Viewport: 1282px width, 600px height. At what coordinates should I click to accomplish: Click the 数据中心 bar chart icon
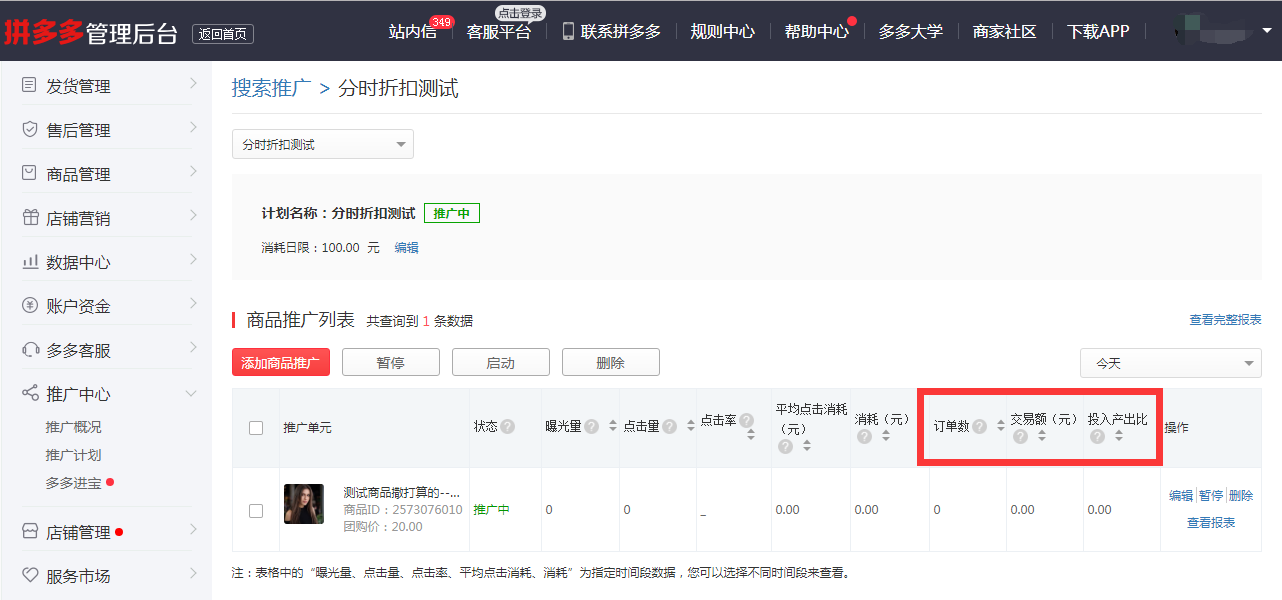pyautogui.click(x=29, y=262)
